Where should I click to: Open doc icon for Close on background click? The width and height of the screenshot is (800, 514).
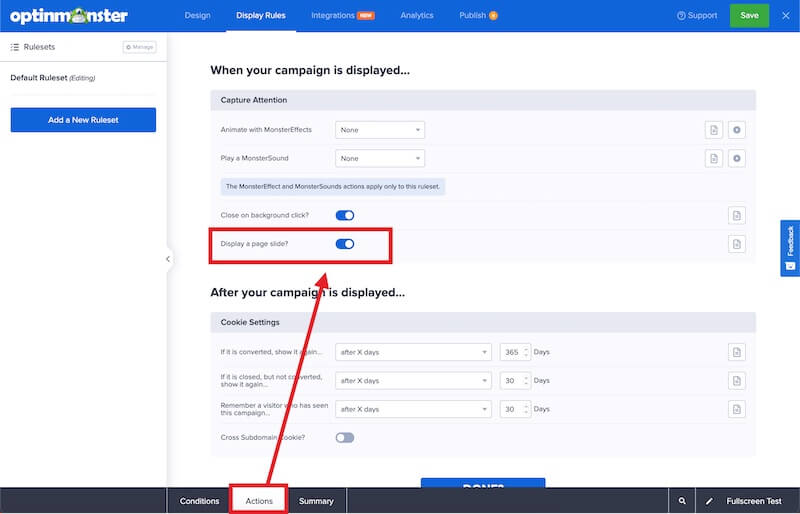tap(737, 215)
